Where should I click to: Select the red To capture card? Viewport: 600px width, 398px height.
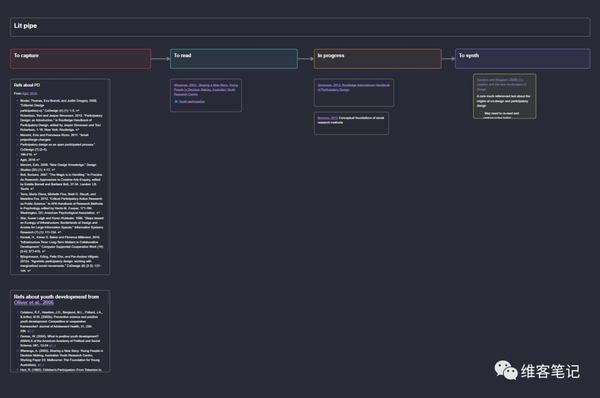coord(80,59)
